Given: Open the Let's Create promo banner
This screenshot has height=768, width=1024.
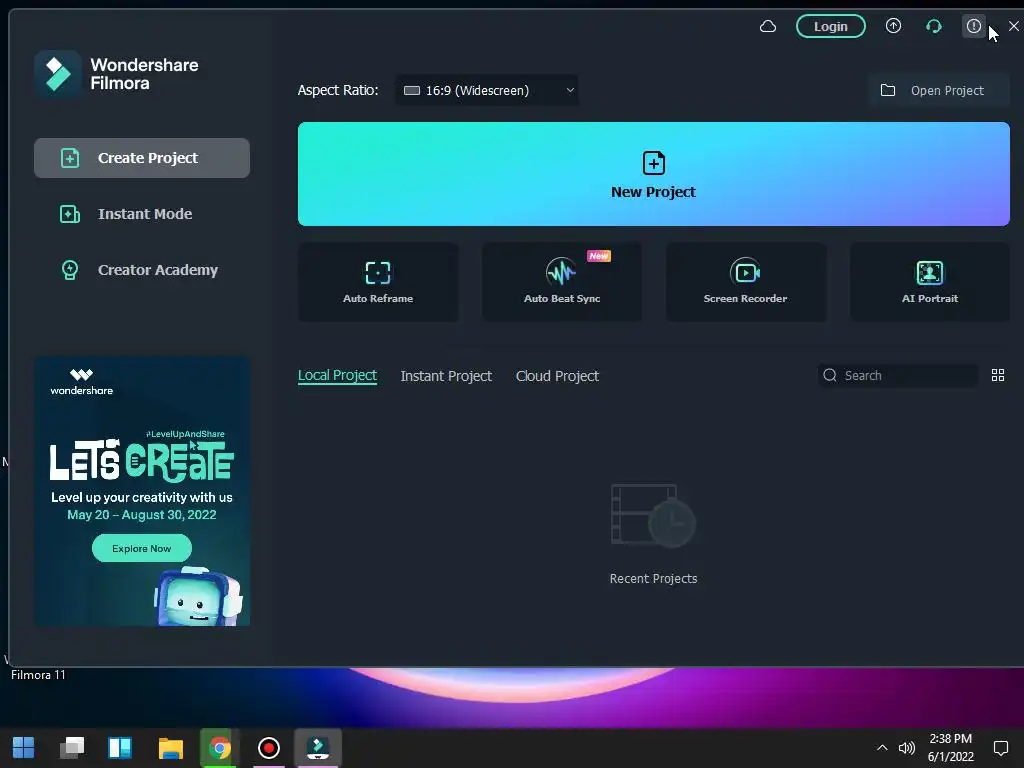Looking at the screenshot, I should tap(142, 491).
